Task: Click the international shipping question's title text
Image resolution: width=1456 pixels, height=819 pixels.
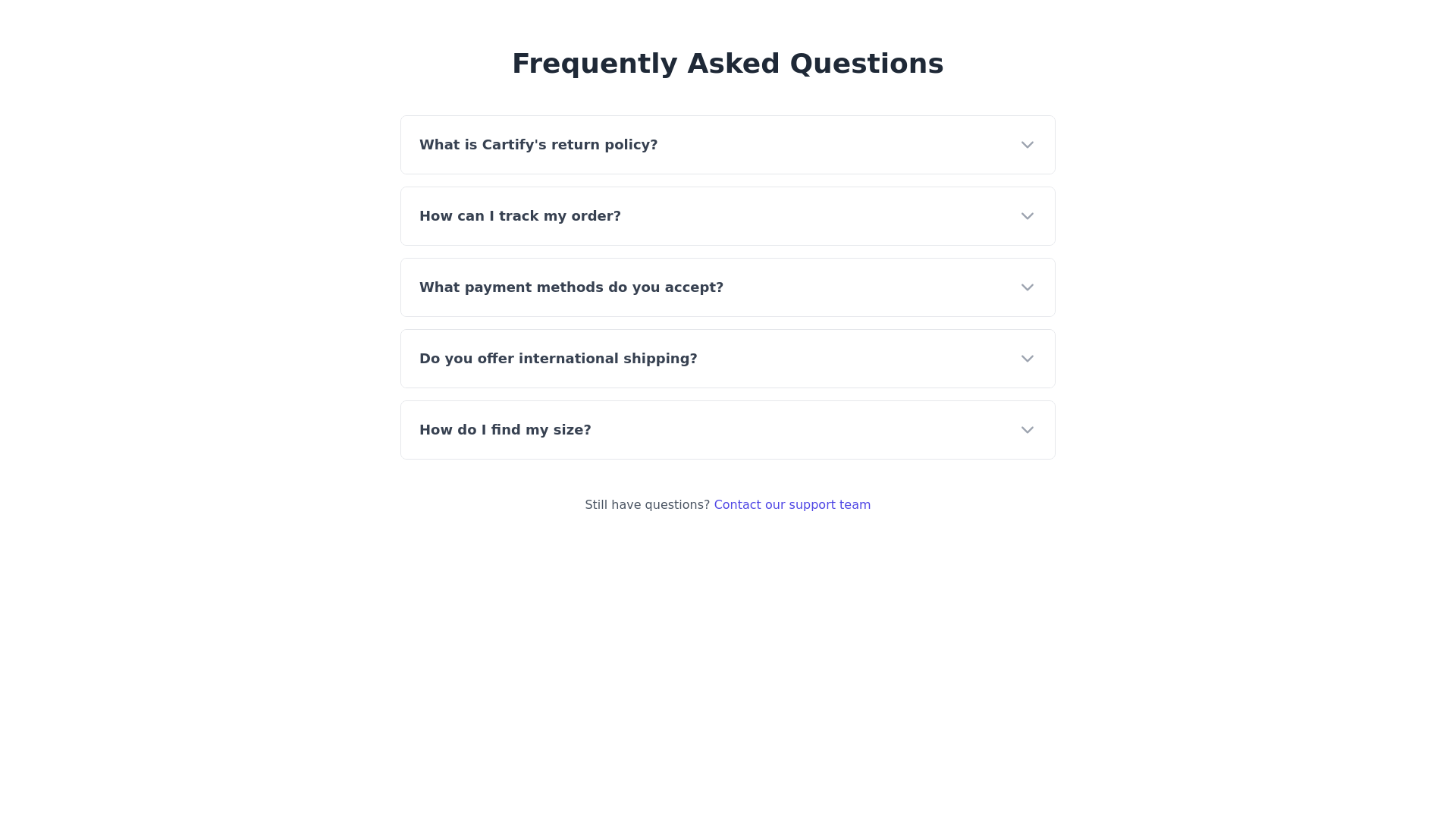Action: pyautogui.click(x=558, y=359)
